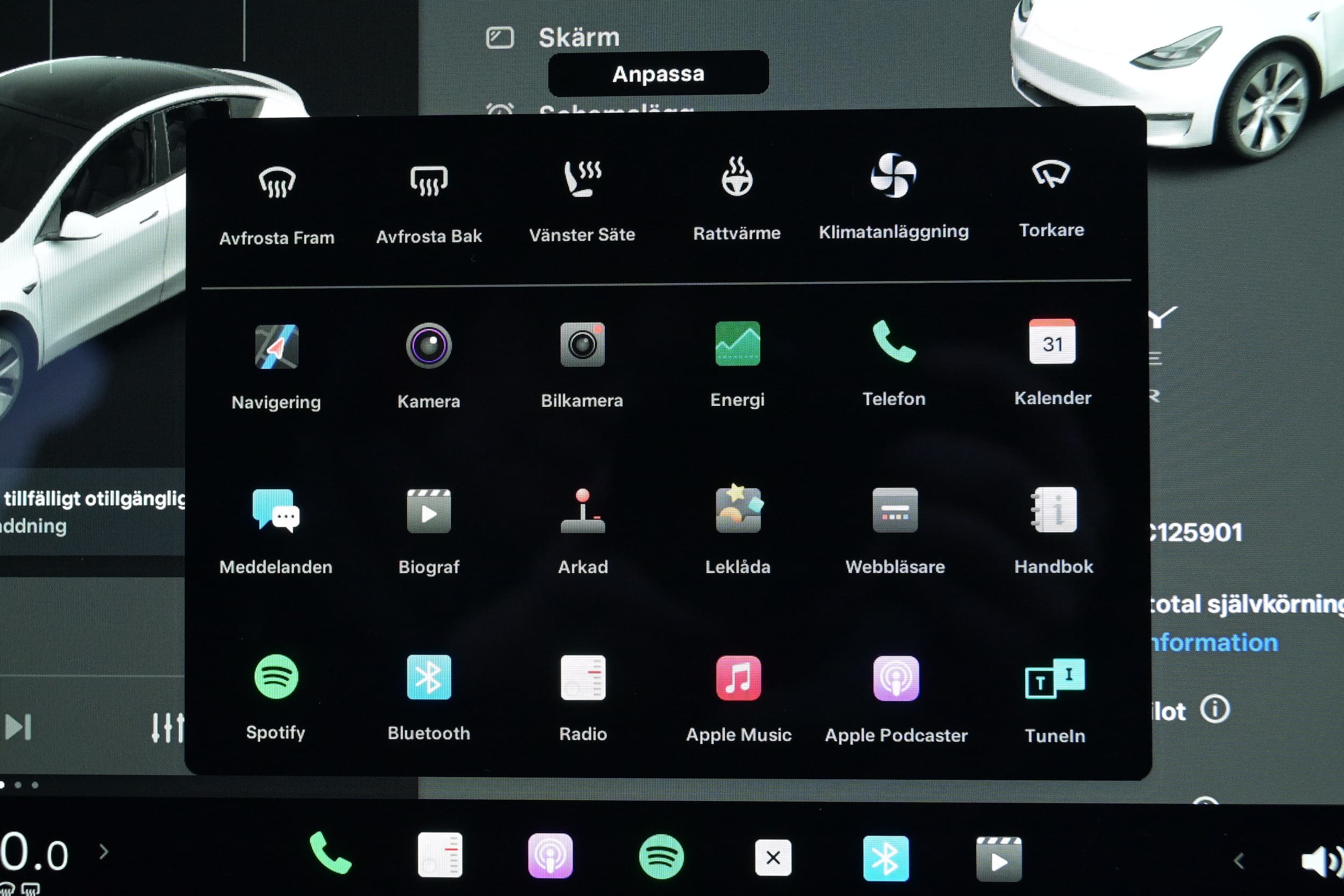Screen dimensions: 1344x896
Task: Raise temperature with the right chevron
Action: coord(103,852)
